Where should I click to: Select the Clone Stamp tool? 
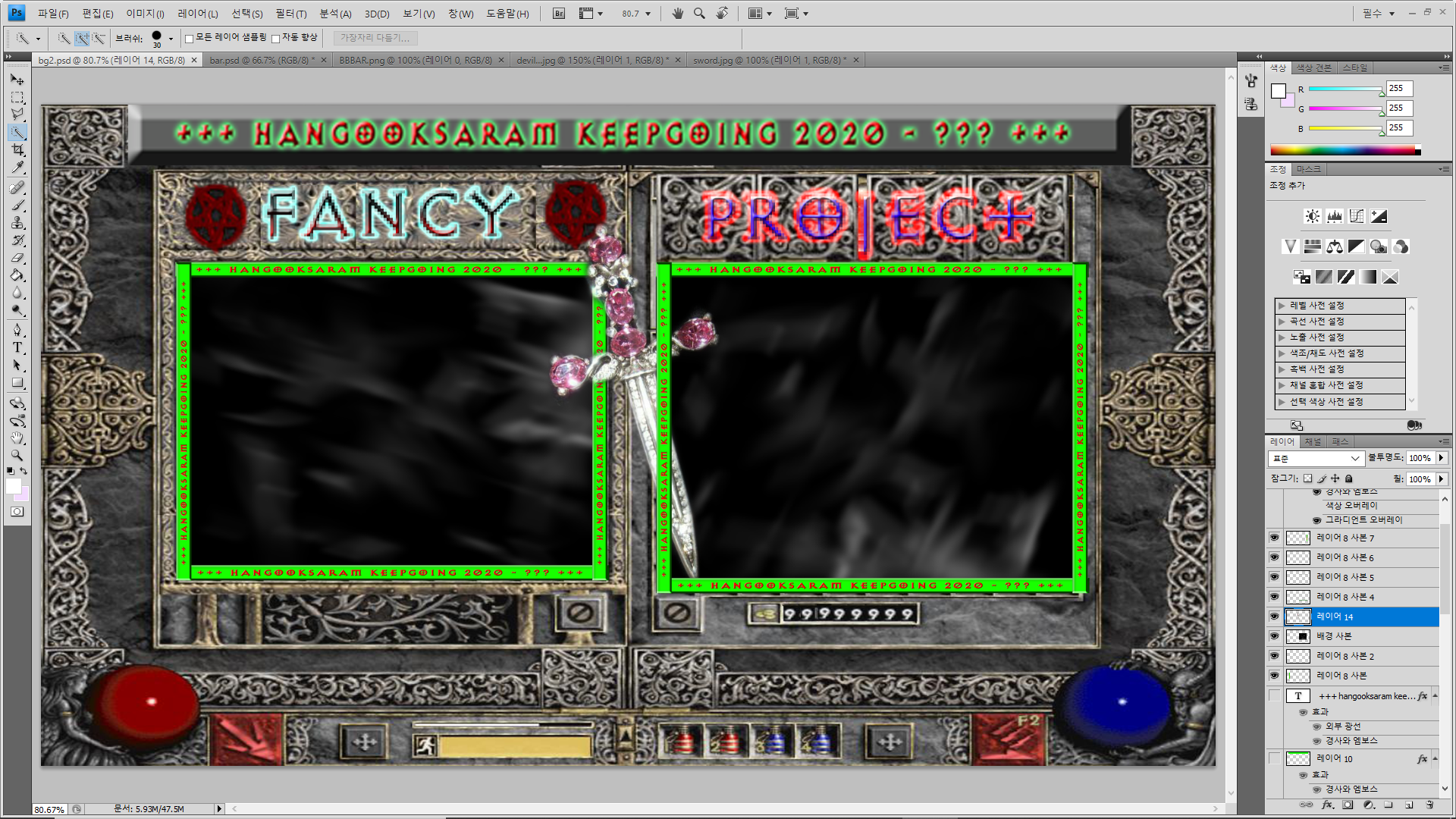[x=17, y=223]
